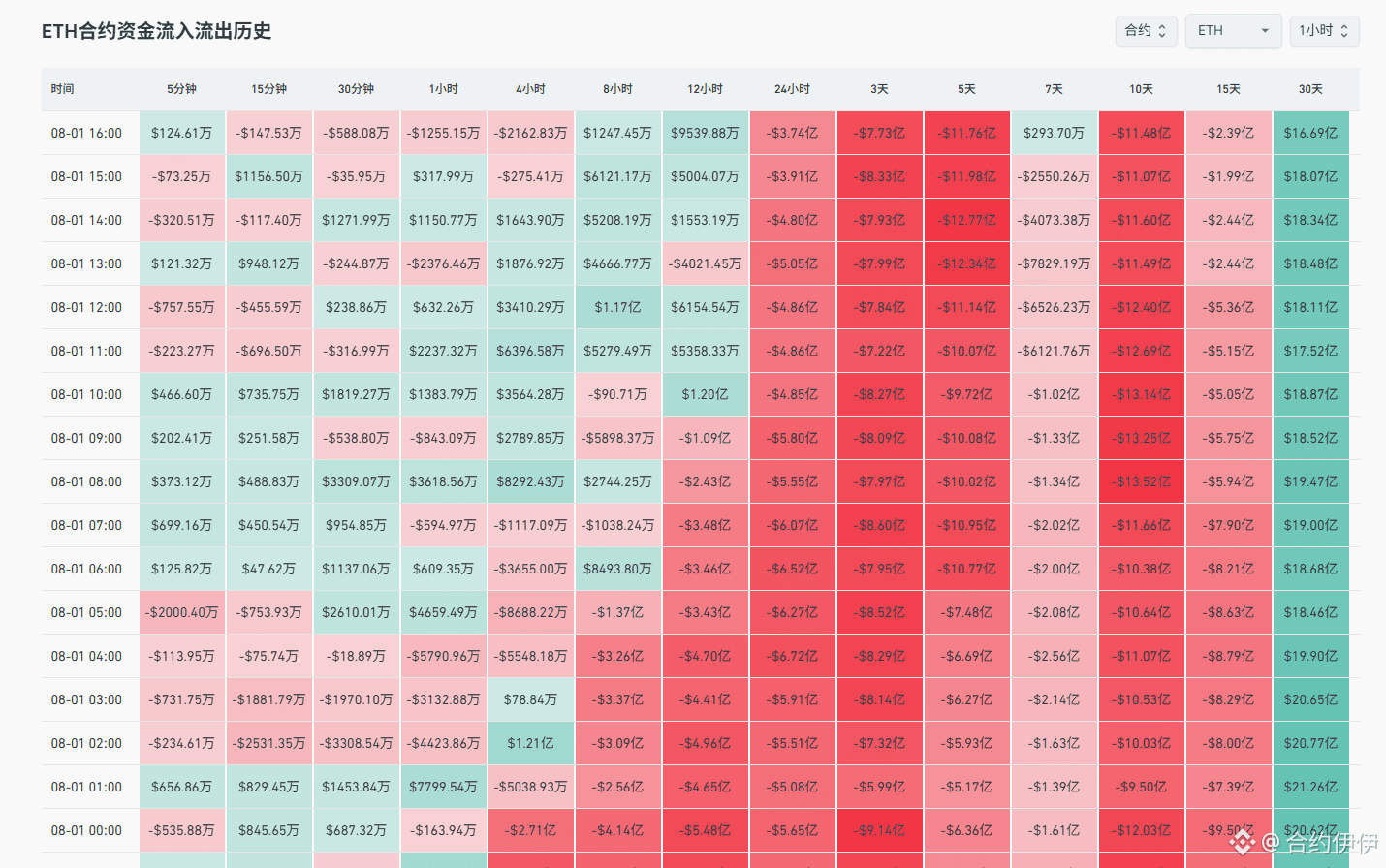Image resolution: width=1386 pixels, height=868 pixels.
Task: Select the 08-01 12:00 time row label
Action: pyautogui.click(x=86, y=307)
